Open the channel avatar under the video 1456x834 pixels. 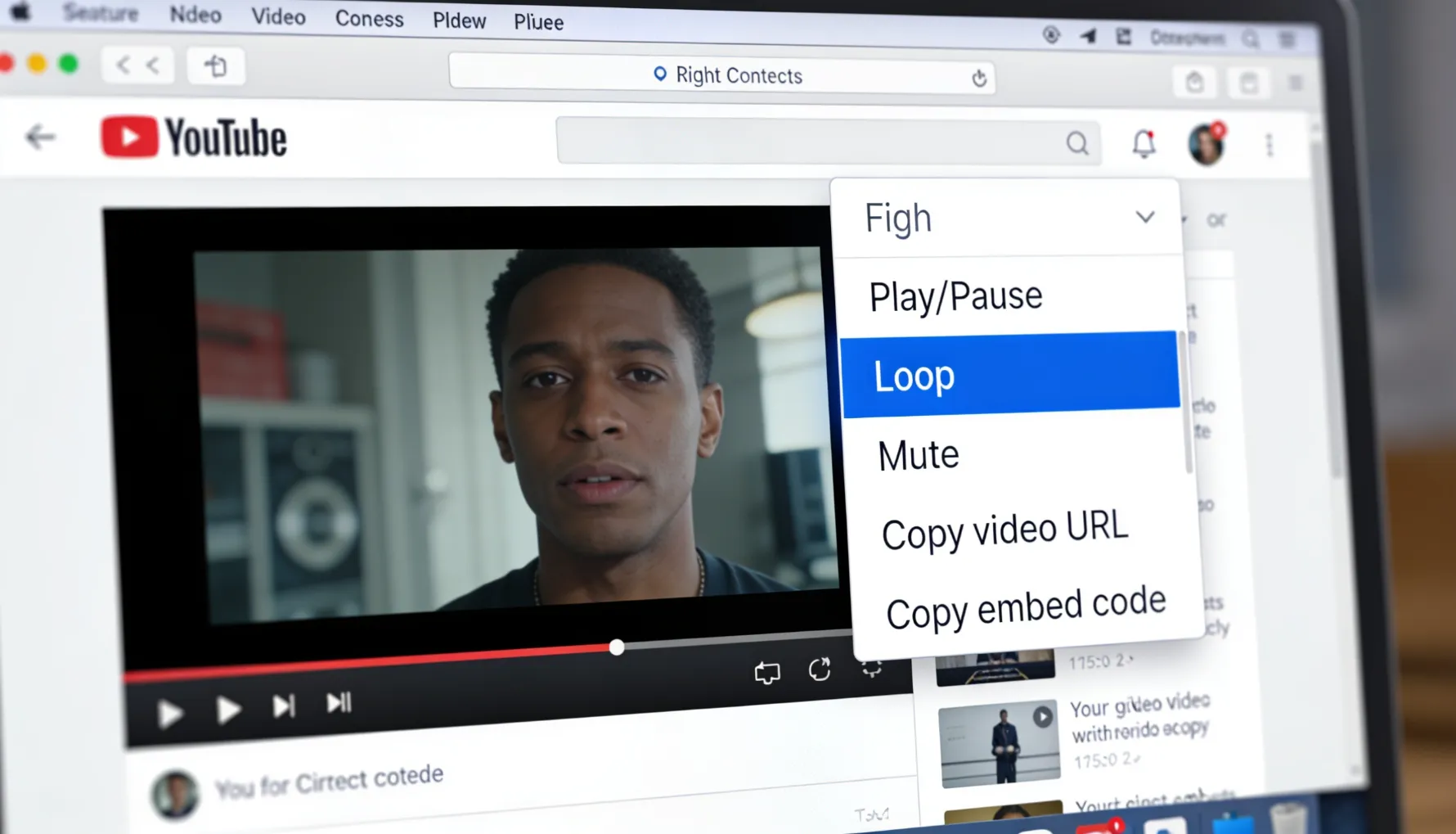coord(175,794)
